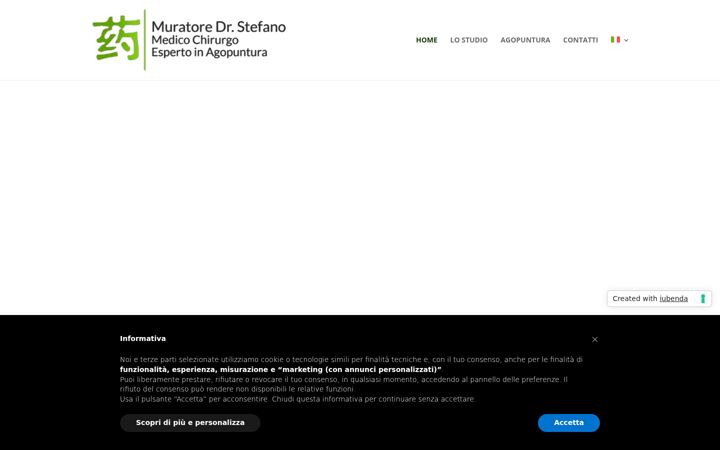The image size is (720, 450).
Task: Click the 'Created with' label
Action: coord(635,298)
